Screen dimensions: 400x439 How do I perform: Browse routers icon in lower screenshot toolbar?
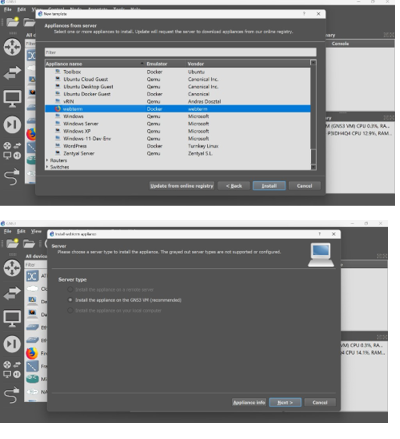tap(12, 268)
